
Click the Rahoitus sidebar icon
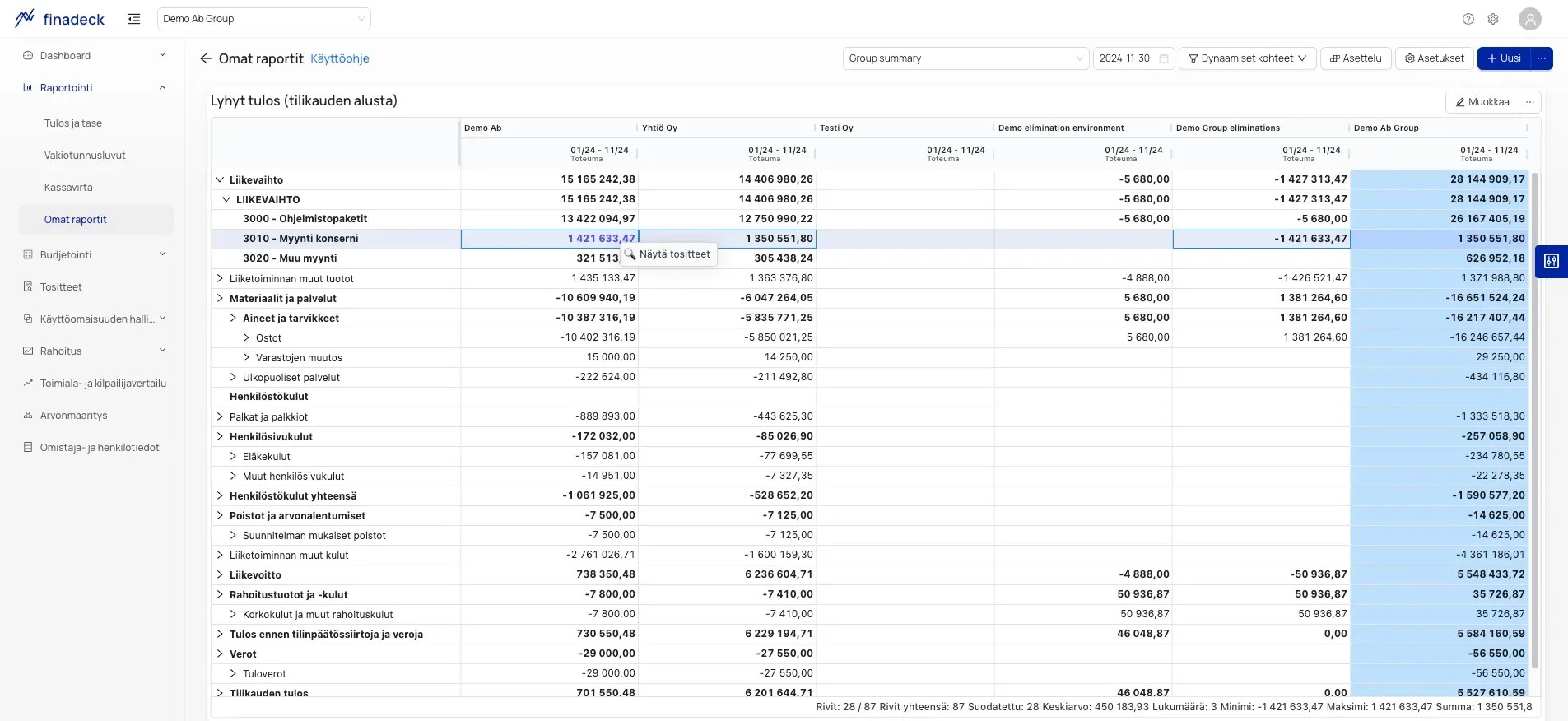[28, 351]
